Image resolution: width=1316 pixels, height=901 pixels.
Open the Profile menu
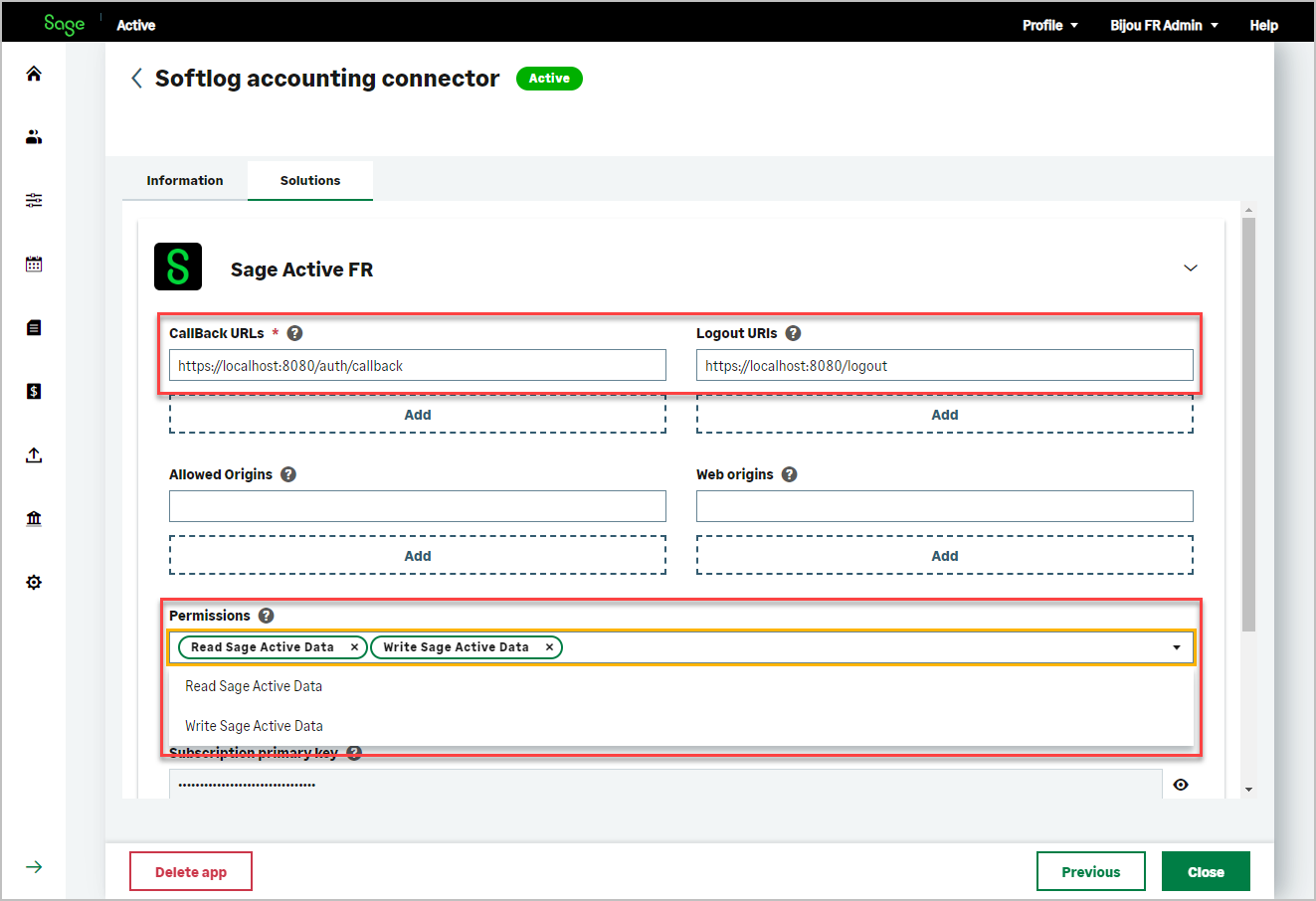[x=1050, y=25]
